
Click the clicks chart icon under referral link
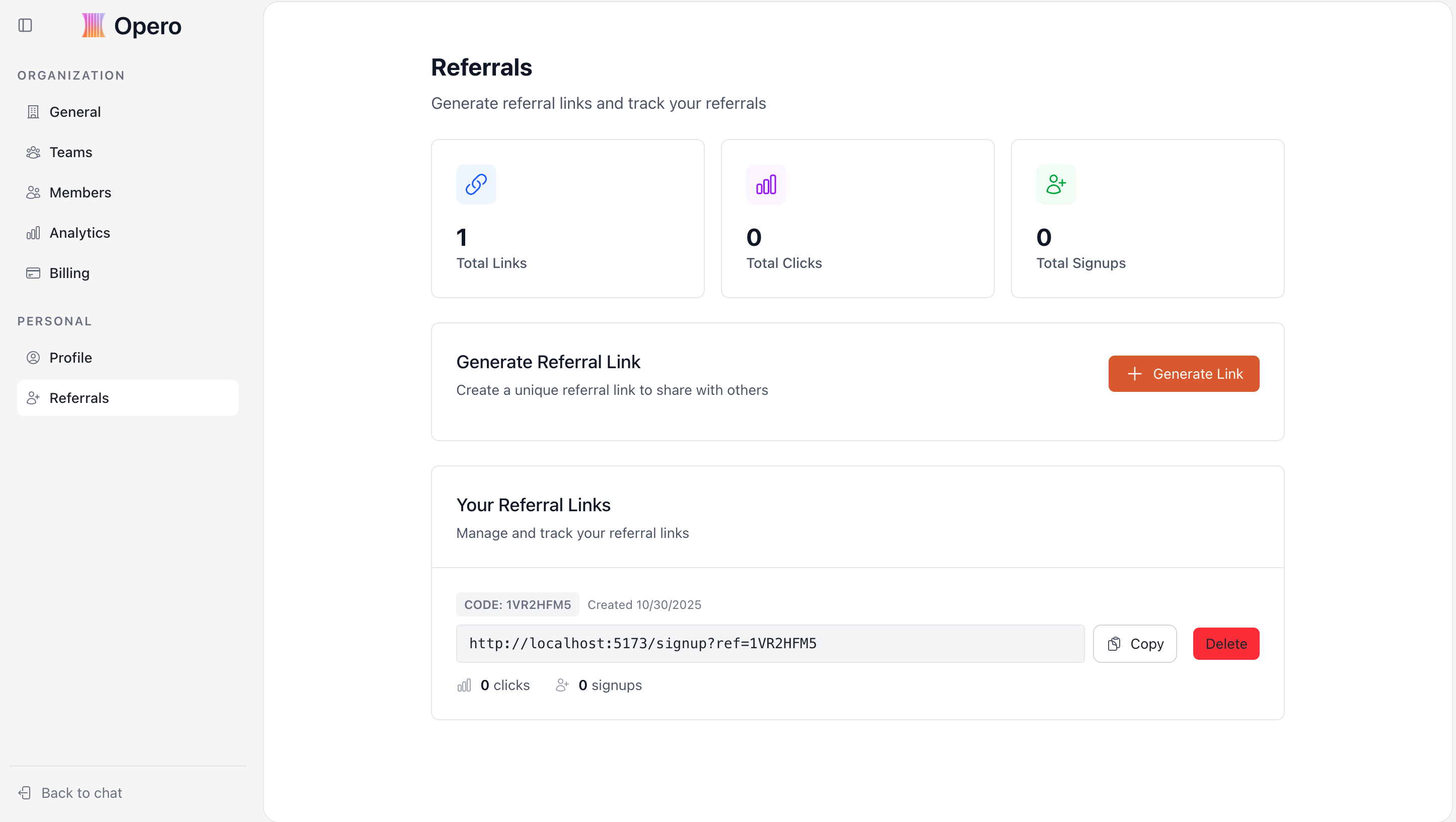point(464,685)
